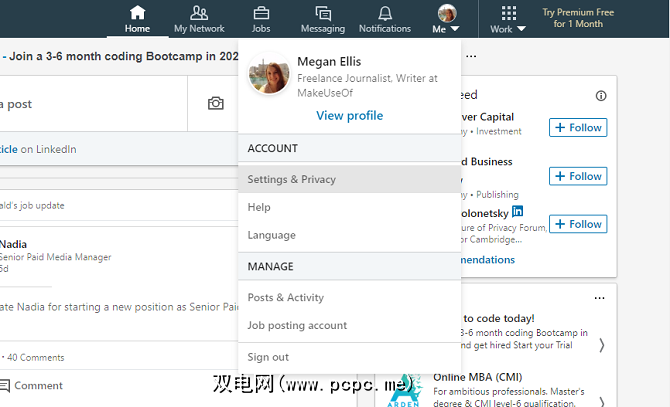This screenshot has width=670, height=407.
Task: Collapse the Me profile dropdown
Action: tap(446, 19)
